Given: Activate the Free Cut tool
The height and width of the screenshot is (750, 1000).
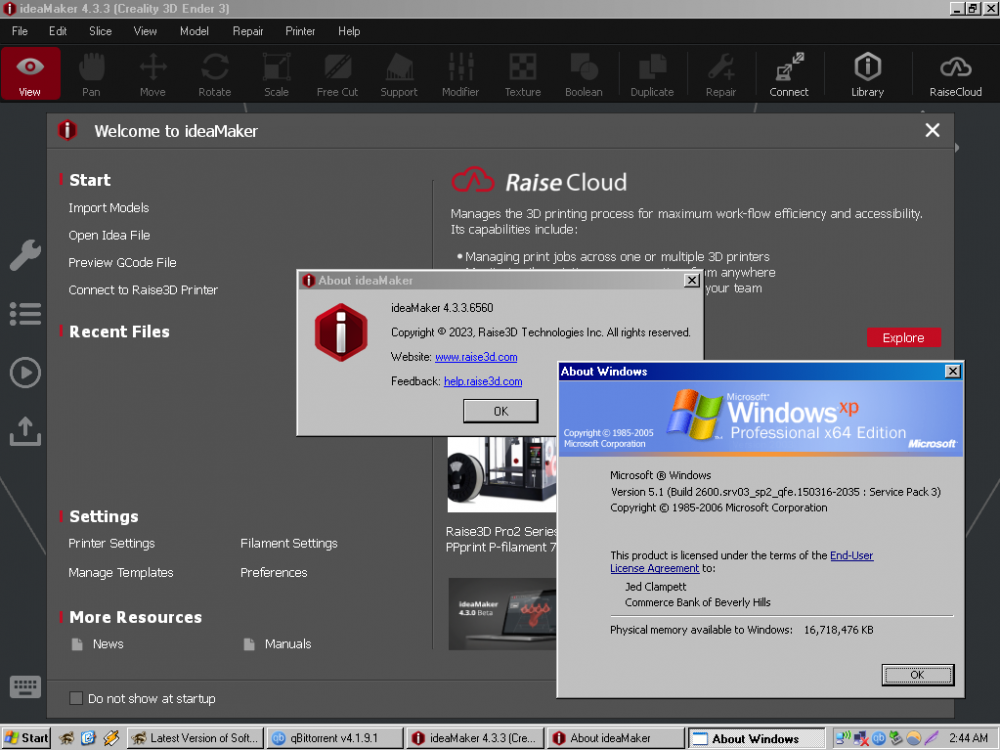Looking at the screenshot, I should click(337, 73).
